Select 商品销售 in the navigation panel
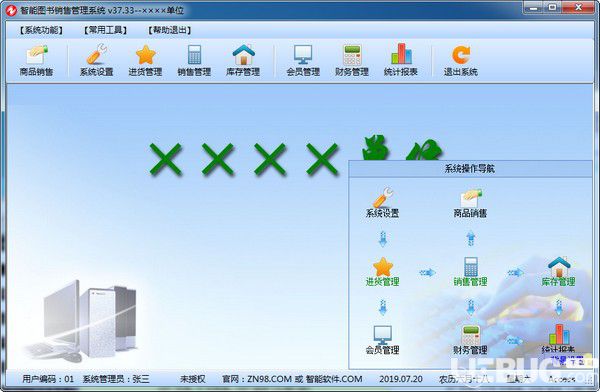 pos(471,203)
